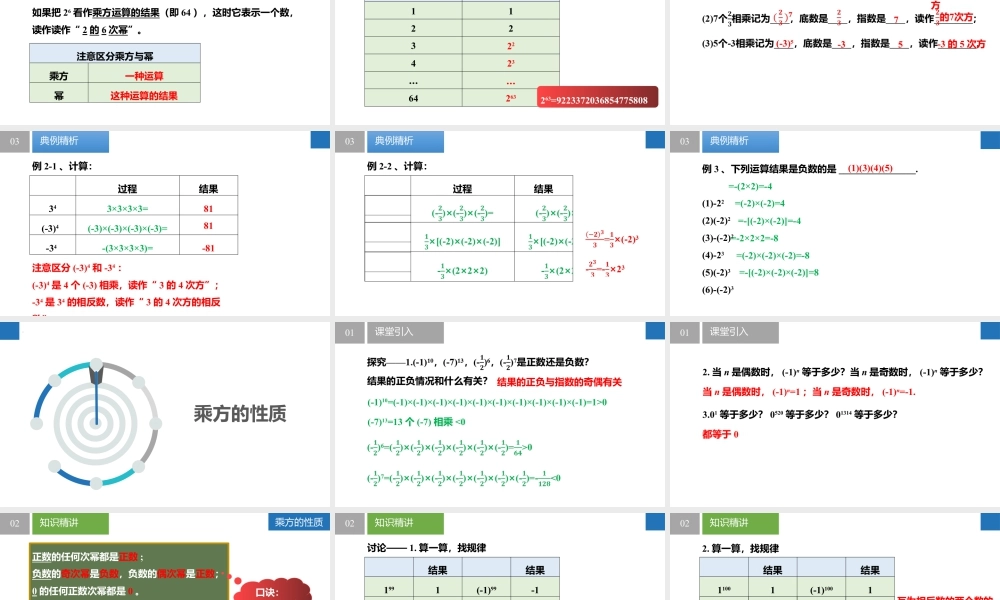Image resolution: width=1000 pixels, height=600 pixels.
Task: Click the 典例精析 label on the 例2-1 slide
Action: tap(70, 141)
